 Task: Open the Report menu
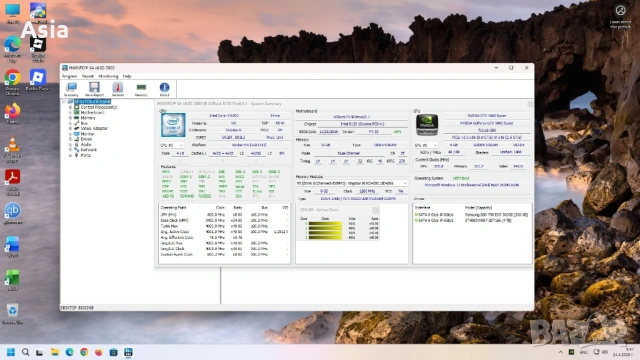(x=88, y=76)
